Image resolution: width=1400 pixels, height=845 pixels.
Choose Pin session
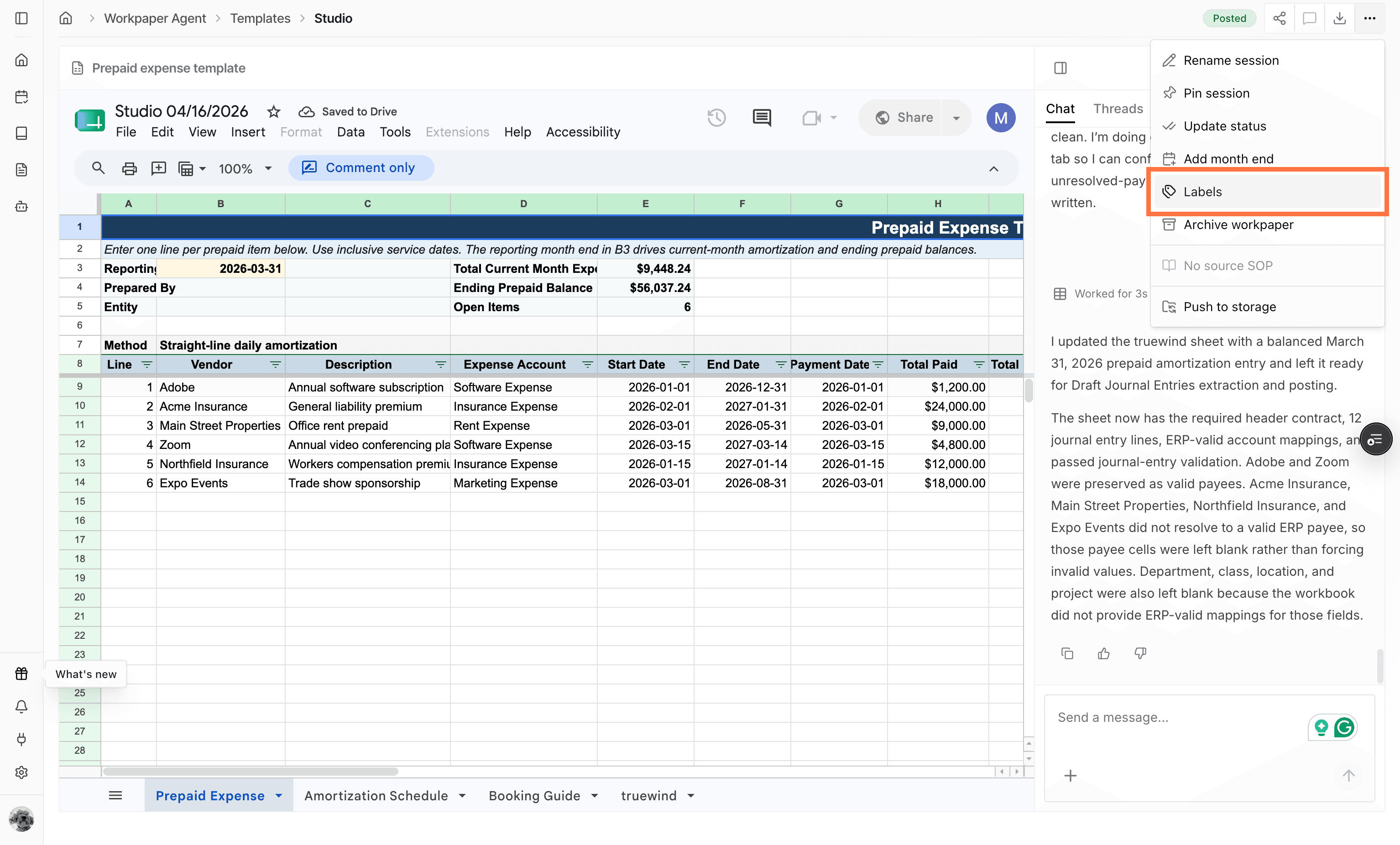tap(1267, 93)
